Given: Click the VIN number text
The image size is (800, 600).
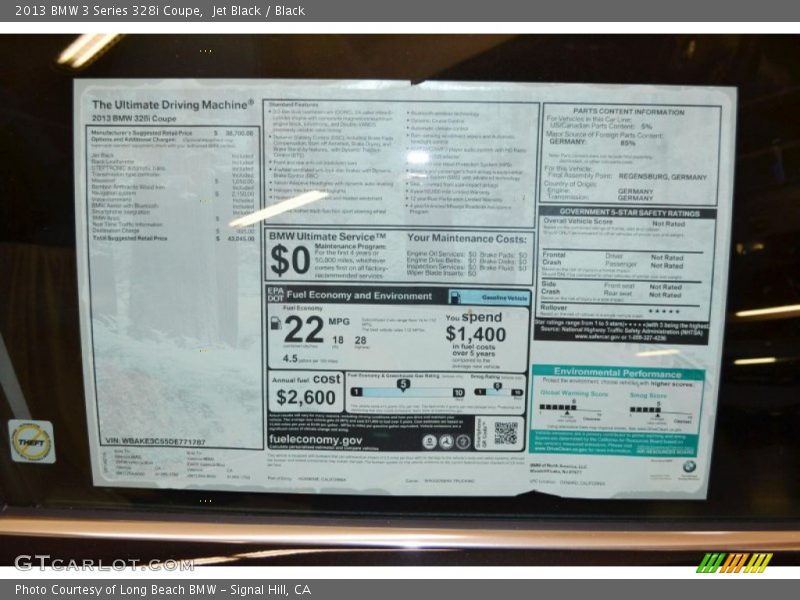Looking at the screenshot, I should (155, 441).
